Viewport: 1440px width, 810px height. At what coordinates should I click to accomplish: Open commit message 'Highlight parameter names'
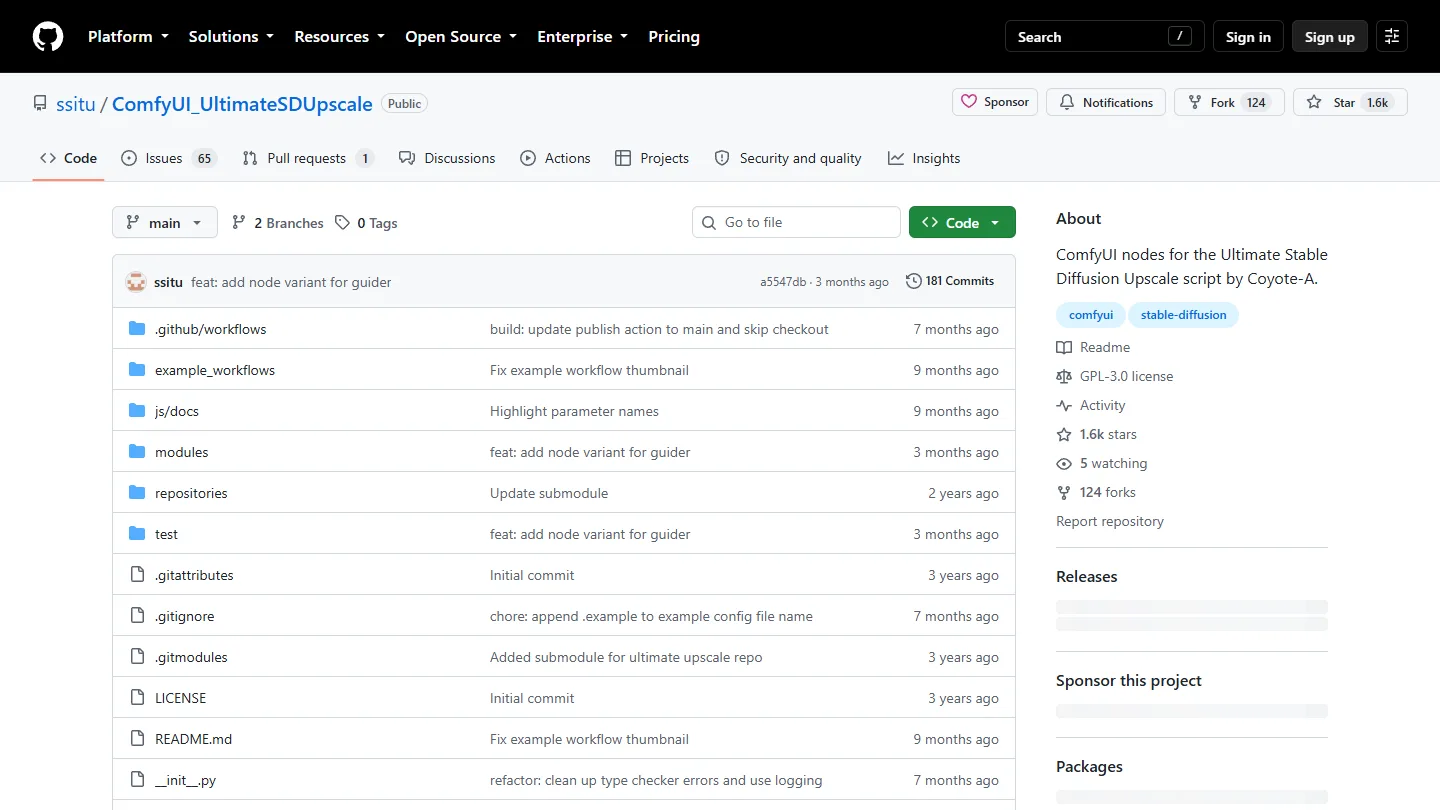574,411
